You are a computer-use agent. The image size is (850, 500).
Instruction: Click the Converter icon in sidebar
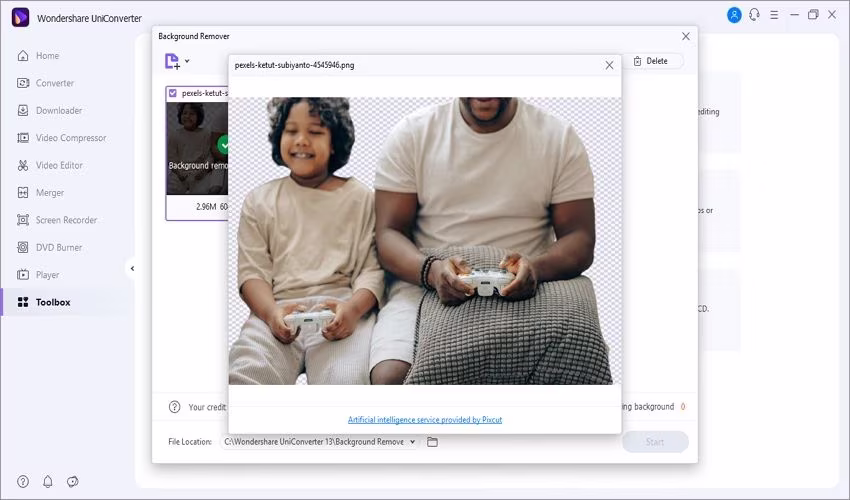click(x=23, y=83)
